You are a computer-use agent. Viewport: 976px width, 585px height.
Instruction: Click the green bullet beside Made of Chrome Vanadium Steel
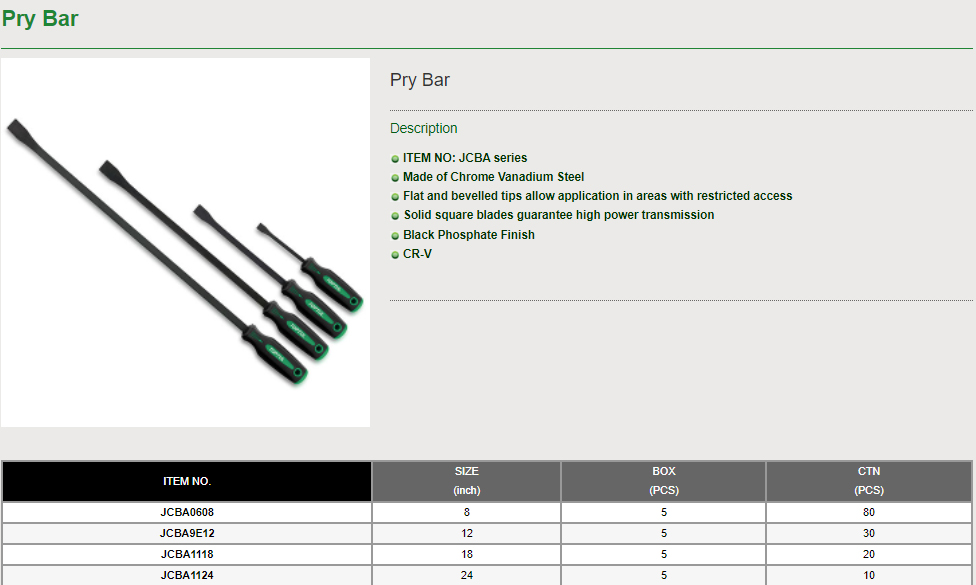point(396,178)
